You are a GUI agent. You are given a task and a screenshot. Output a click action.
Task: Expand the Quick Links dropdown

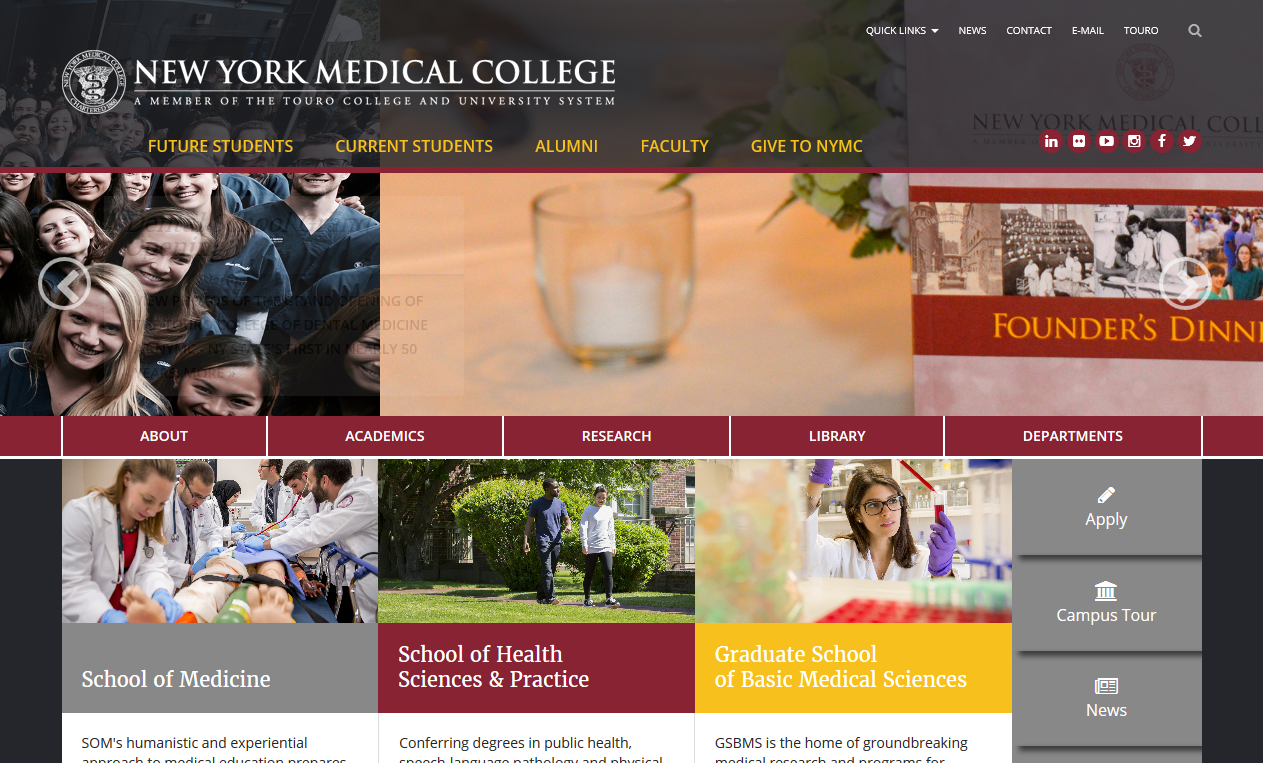[x=902, y=31]
